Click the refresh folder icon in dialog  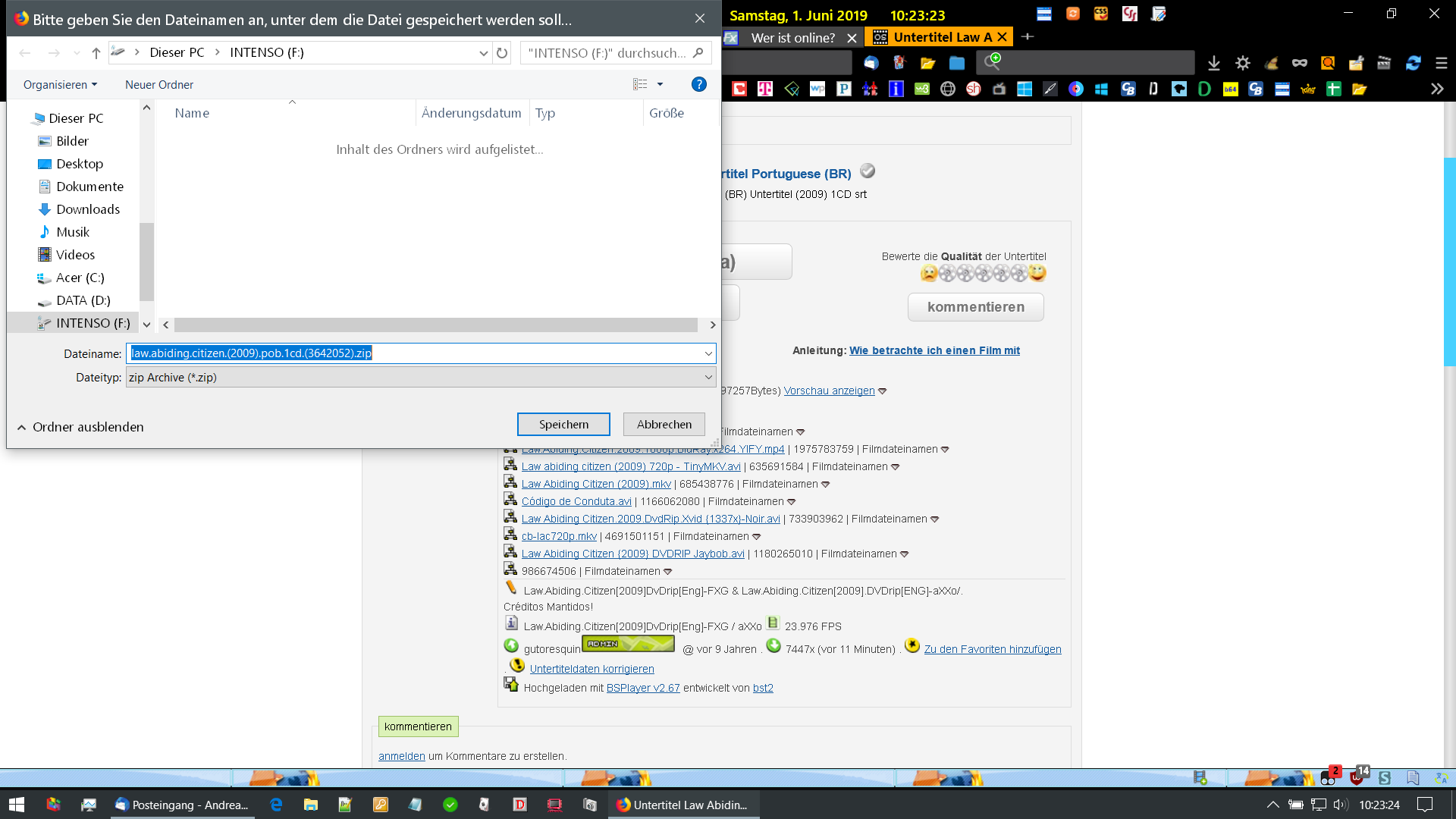tap(502, 53)
